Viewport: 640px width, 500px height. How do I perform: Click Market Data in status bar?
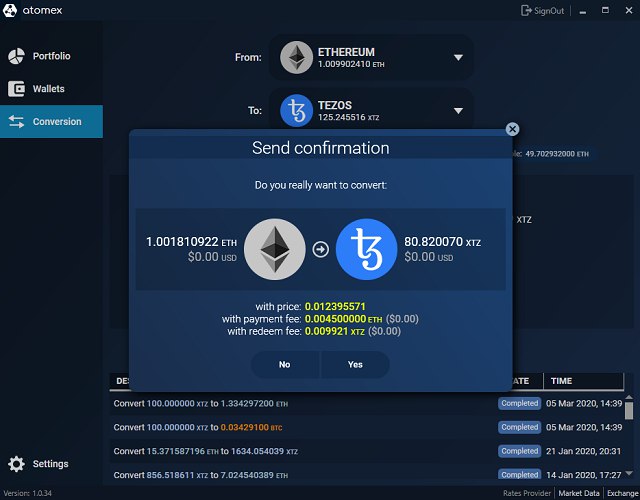579,493
